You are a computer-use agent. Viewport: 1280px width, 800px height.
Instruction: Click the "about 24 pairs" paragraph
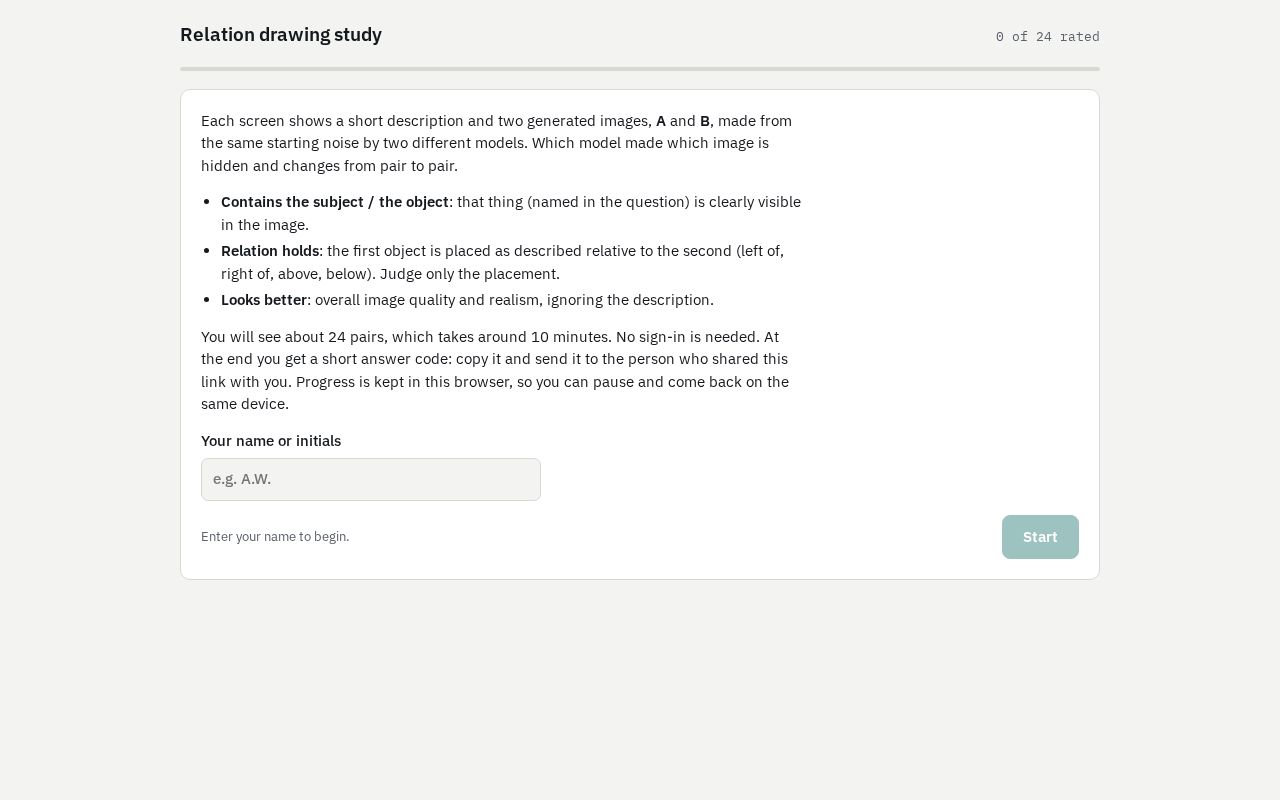(497, 370)
